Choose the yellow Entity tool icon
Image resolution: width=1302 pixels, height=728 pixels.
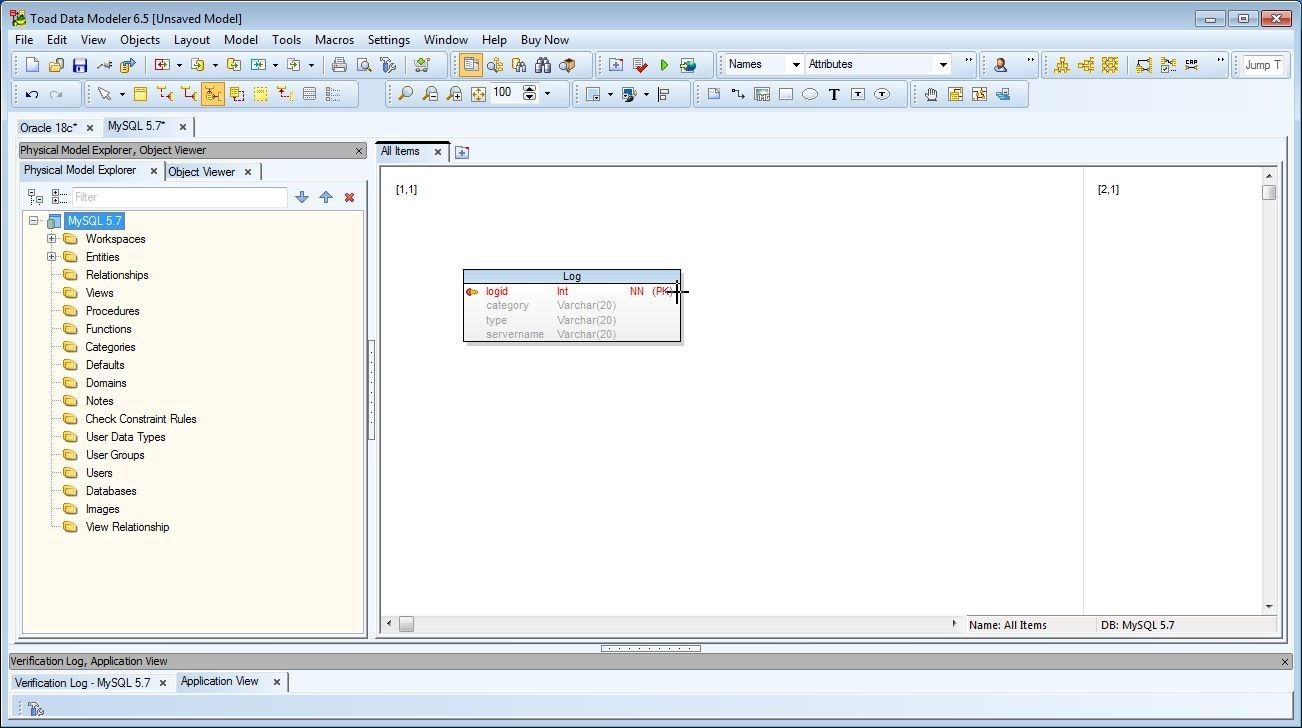(140, 94)
